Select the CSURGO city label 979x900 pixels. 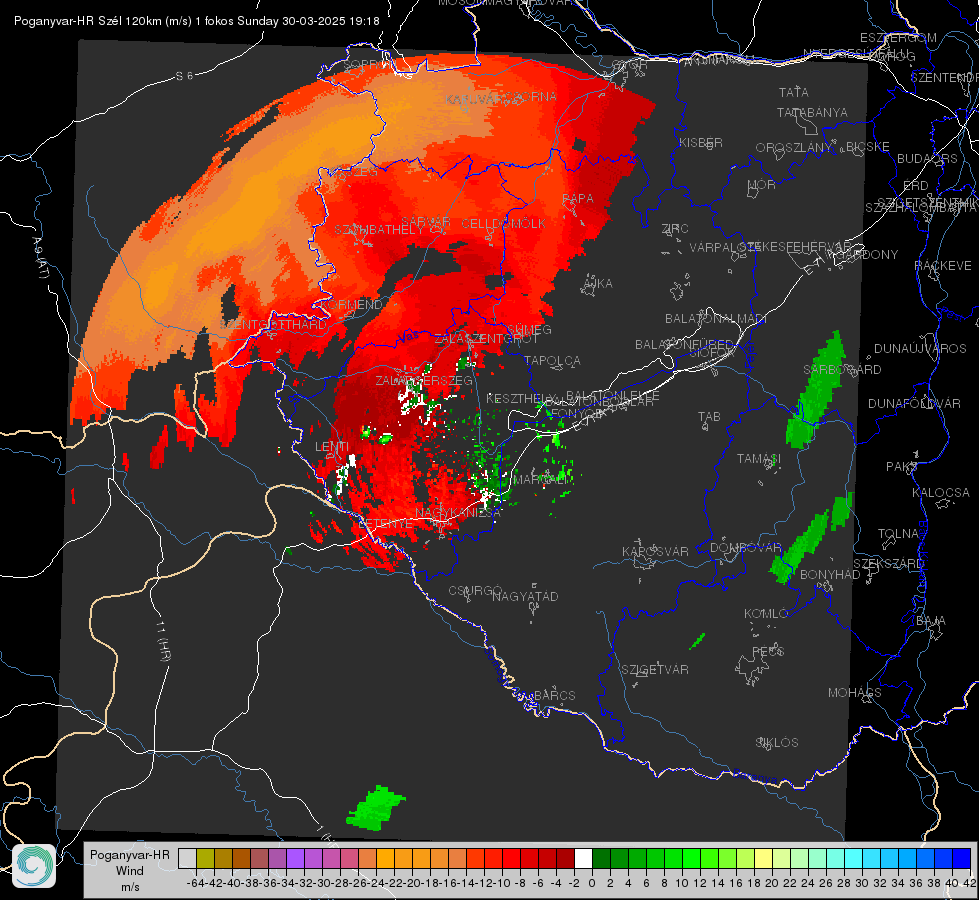475,590
